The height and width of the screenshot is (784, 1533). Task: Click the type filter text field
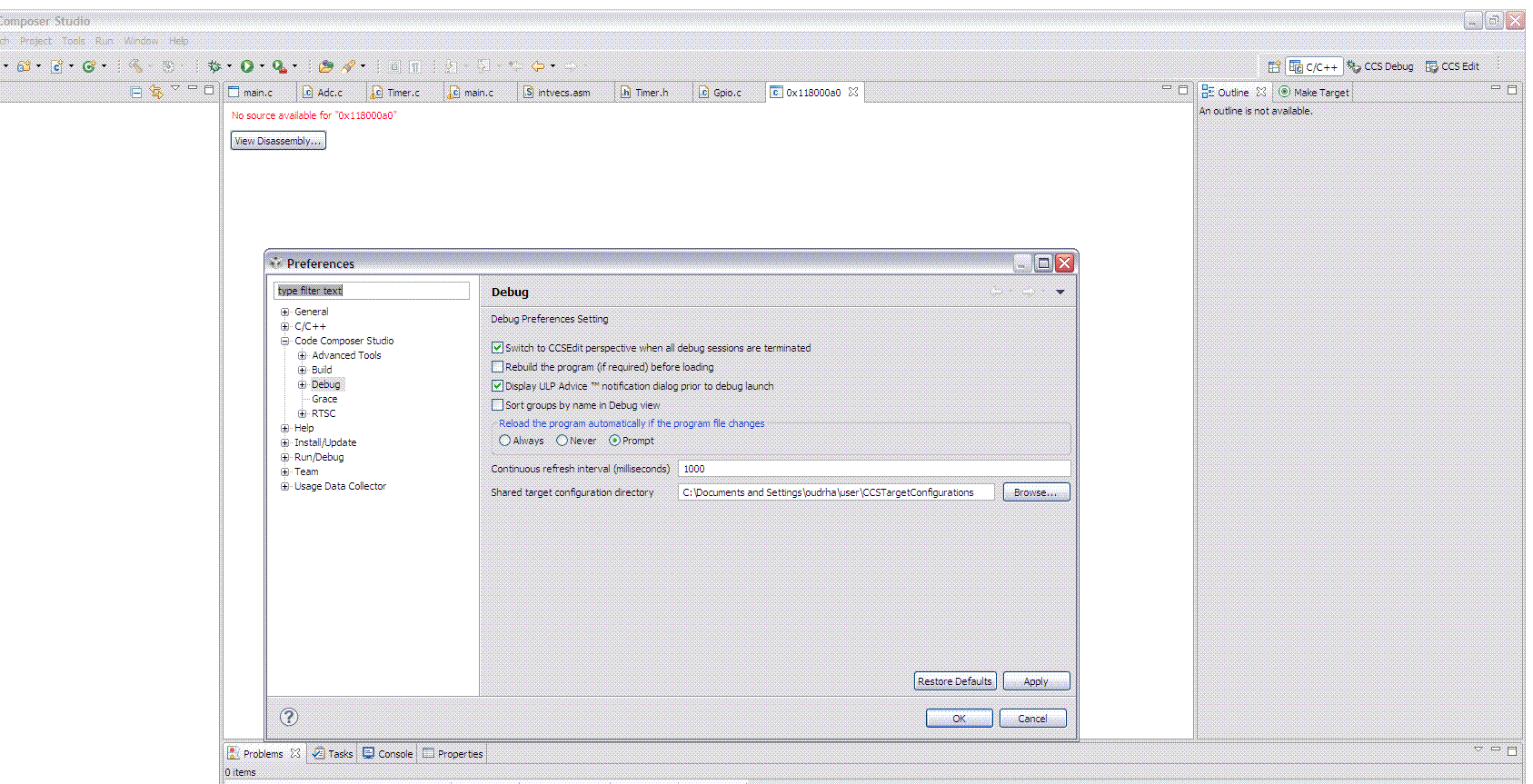point(372,291)
